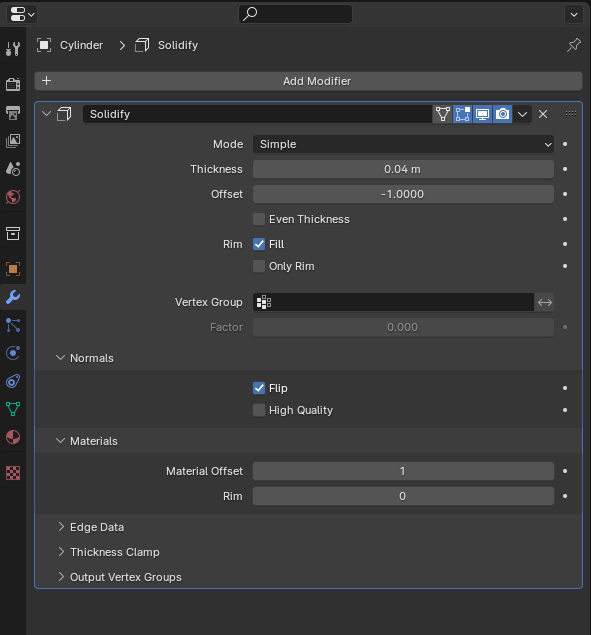Screen dimensions: 591x635
Task: Open the Modifiers wrench tab
Action: 13,297
